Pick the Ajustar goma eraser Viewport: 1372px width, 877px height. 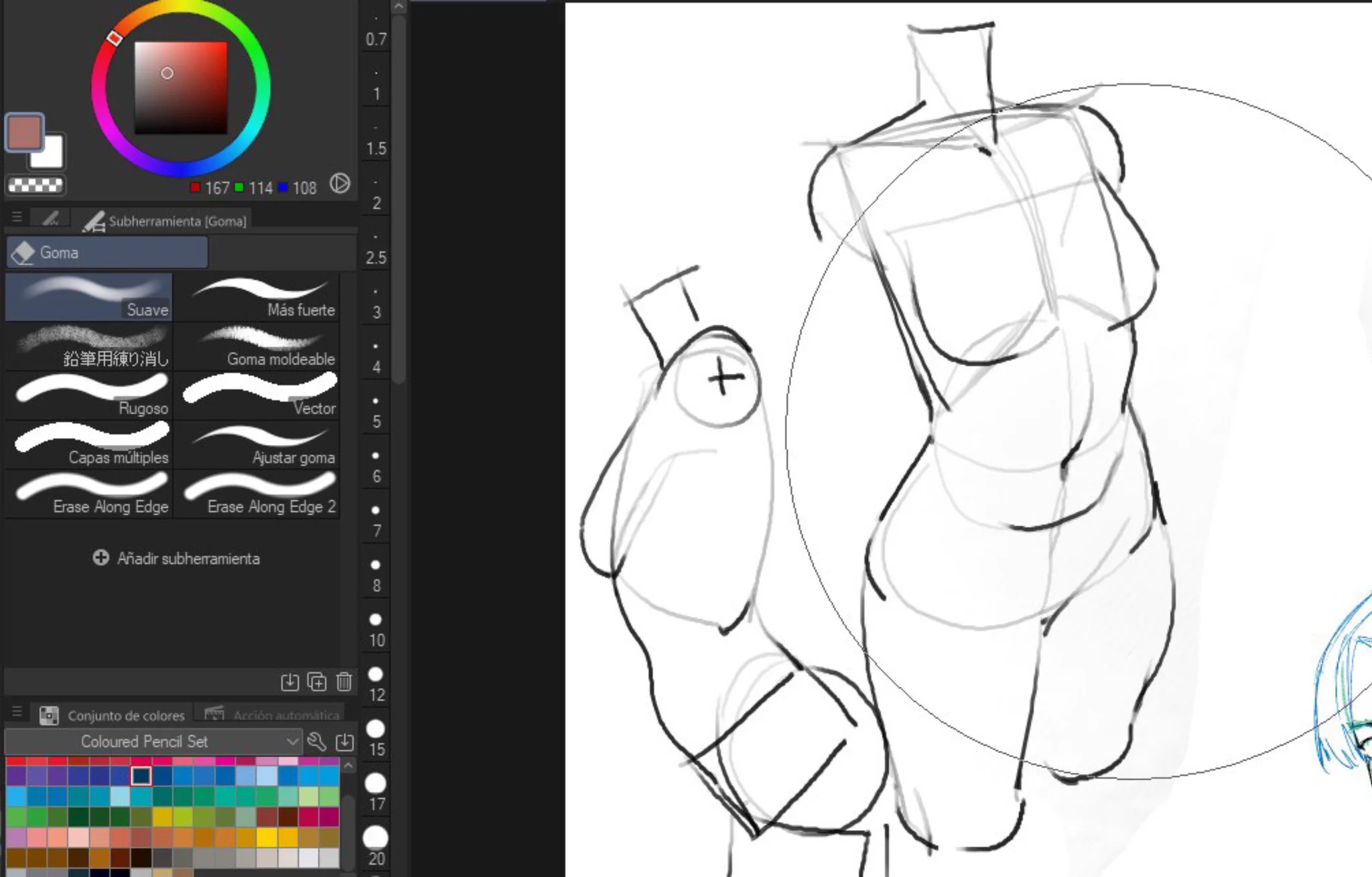click(x=257, y=444)
